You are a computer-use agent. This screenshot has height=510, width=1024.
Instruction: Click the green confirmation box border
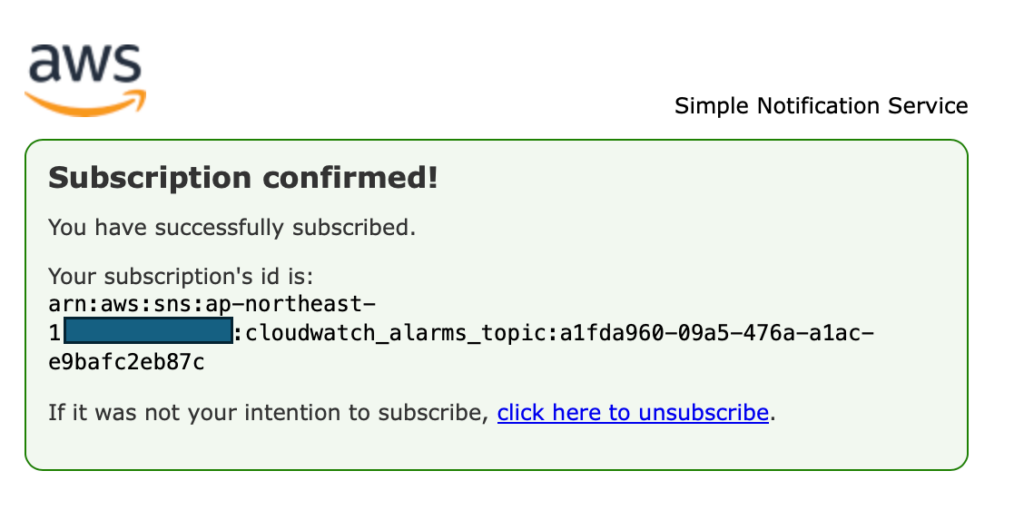496,140
